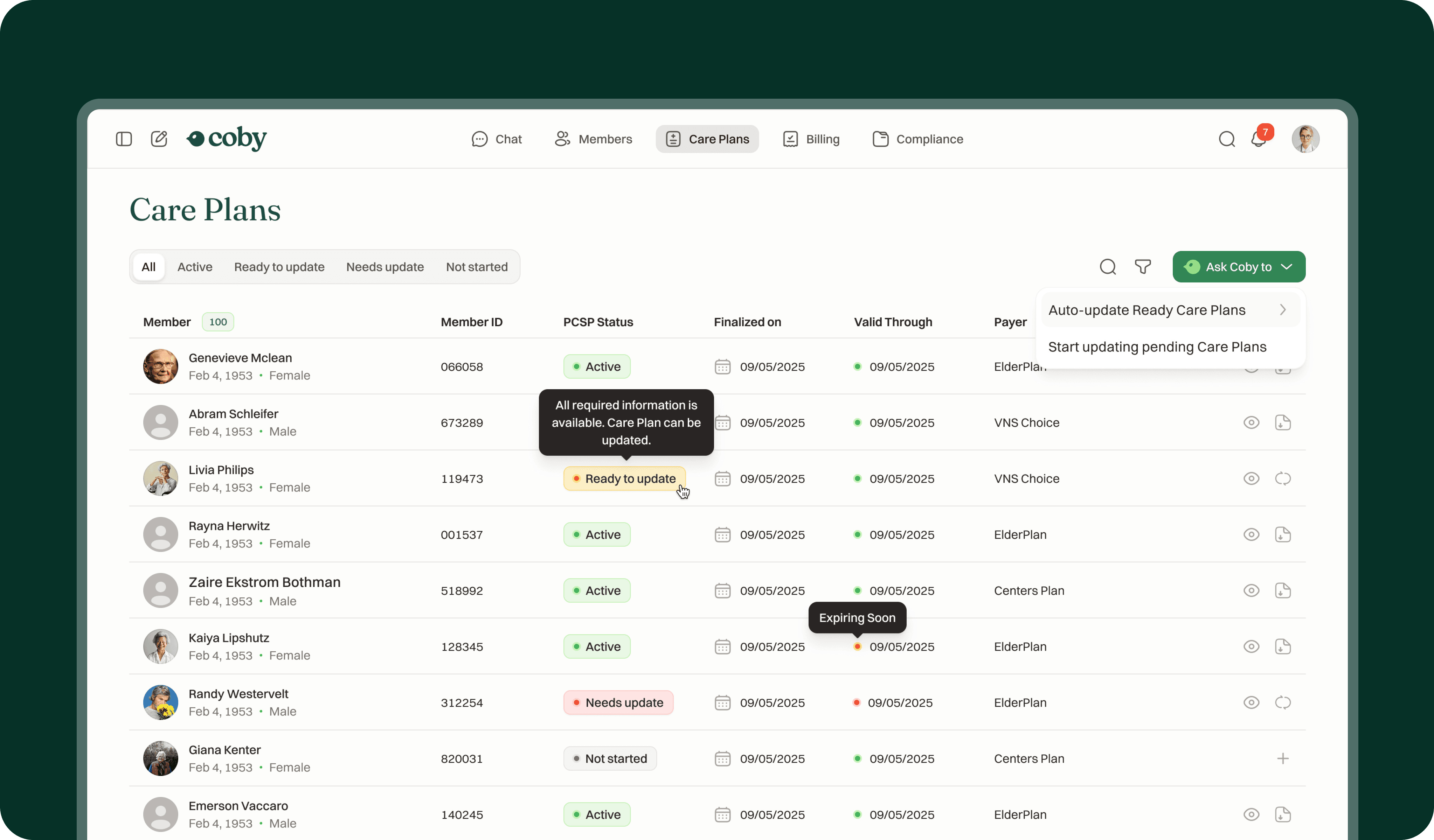
Task: Click the search icon above the care plans list
Action: [x=1108, y=266]
